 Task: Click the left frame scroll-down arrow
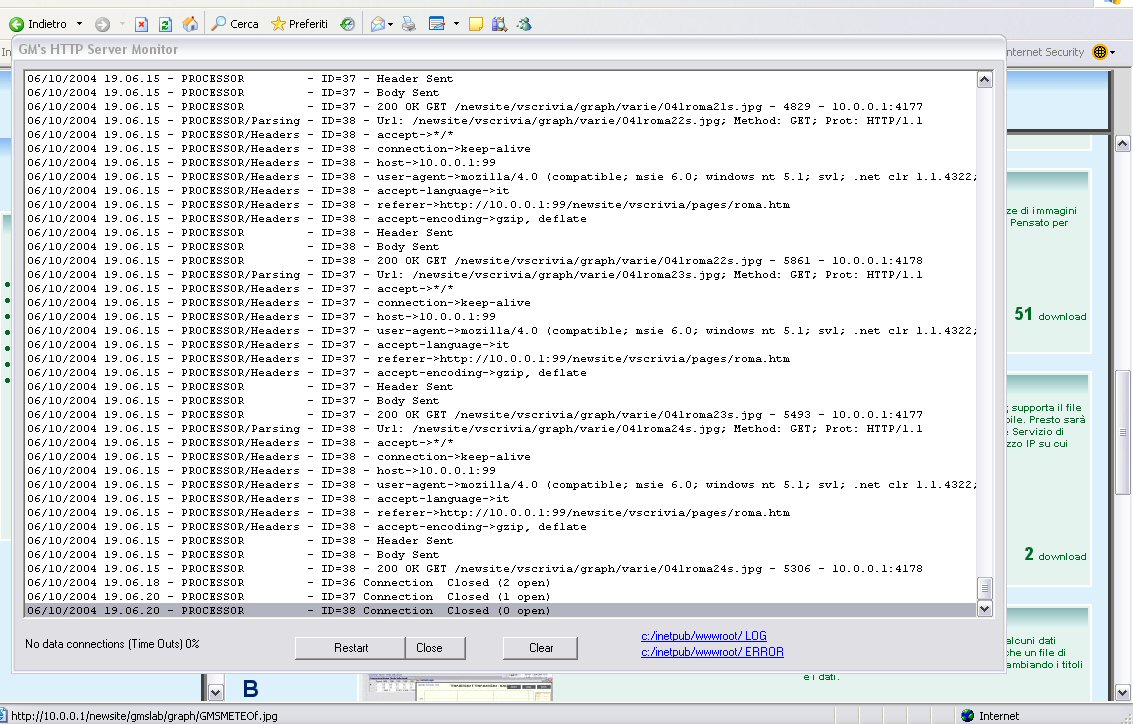(215, 692)
